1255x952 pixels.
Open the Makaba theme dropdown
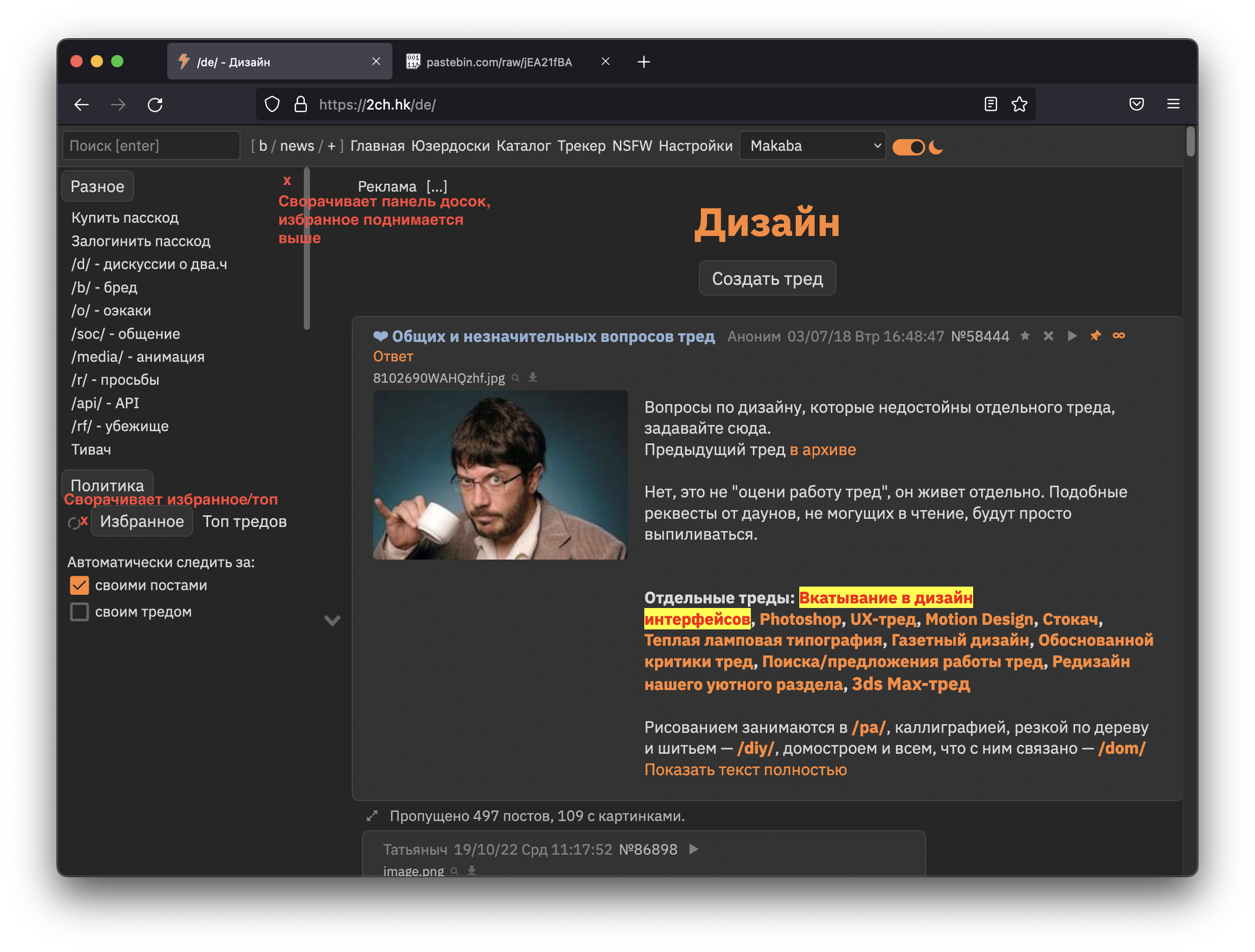(x=812, y=146)
